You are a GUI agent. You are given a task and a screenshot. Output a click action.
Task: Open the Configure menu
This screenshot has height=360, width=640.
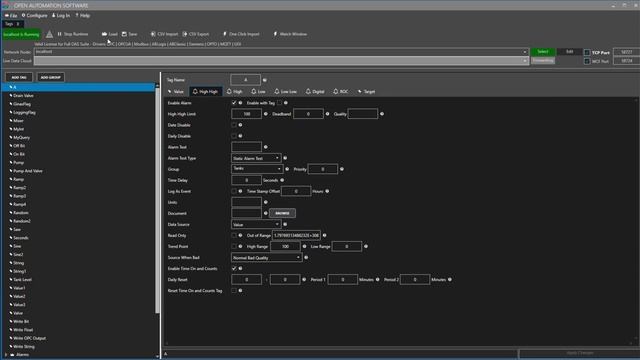[x=34, y=16]
